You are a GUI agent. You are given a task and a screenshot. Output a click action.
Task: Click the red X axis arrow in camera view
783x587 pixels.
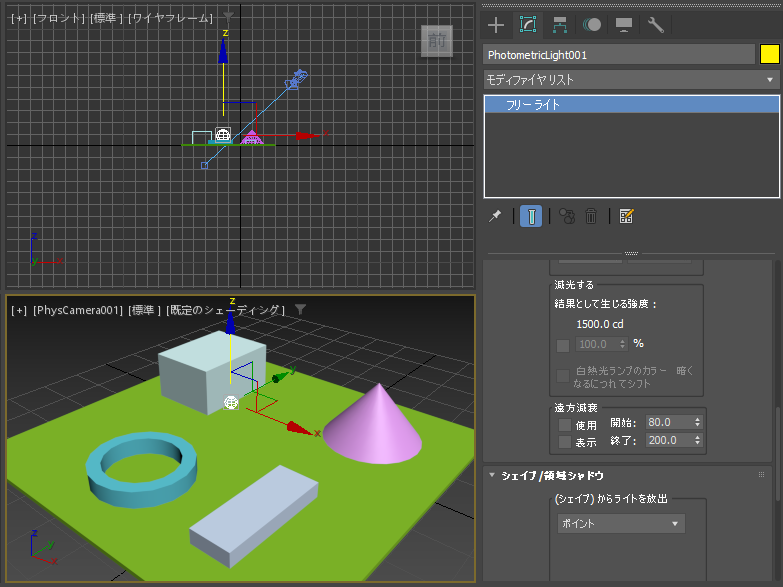tap(300, 428)
